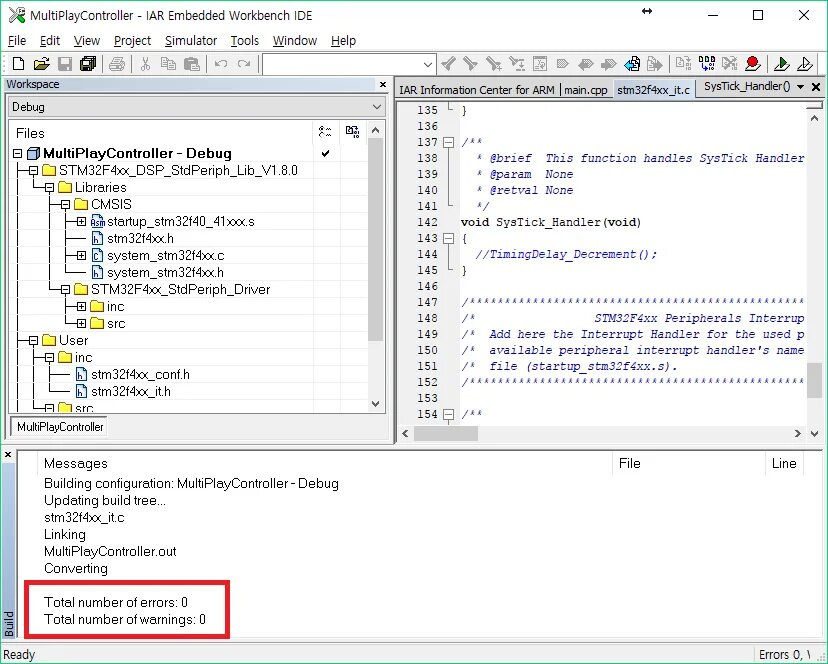
Task: Click the Undo arrow icon
Action: click(221, 64)
